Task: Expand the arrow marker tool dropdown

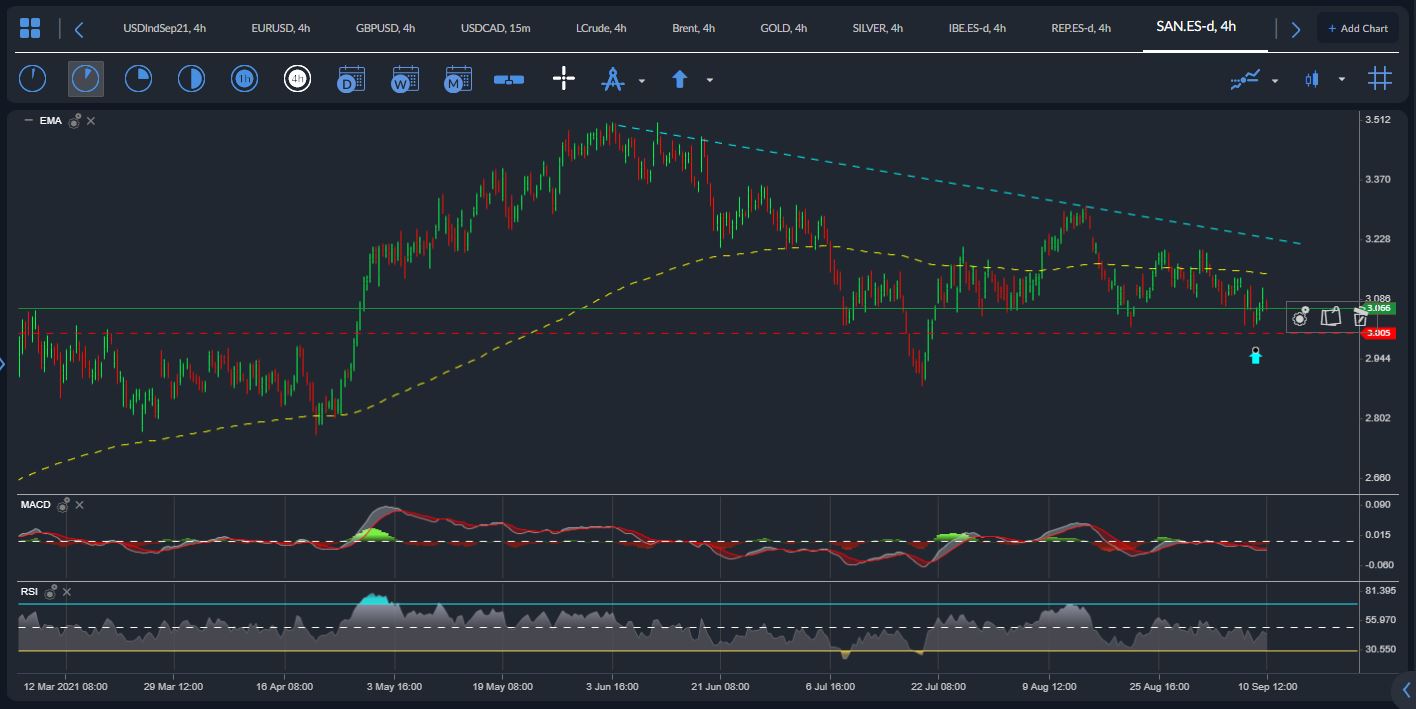Action: (710, 80)
